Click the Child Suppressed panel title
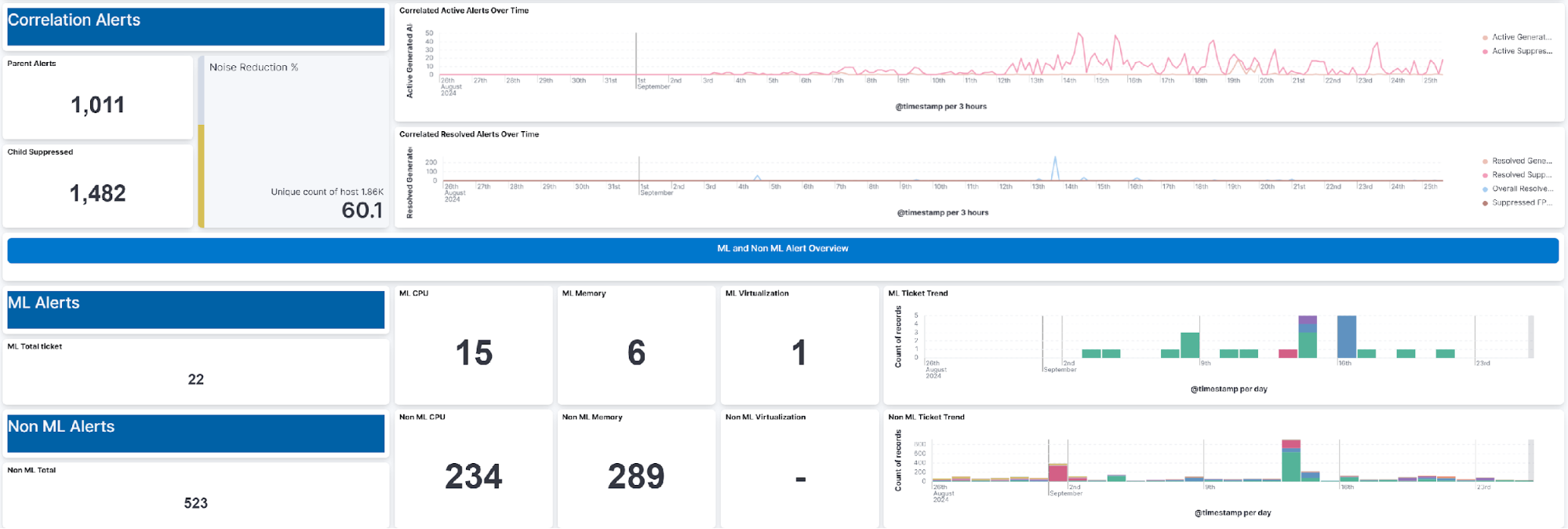1568x529 pixels. (x=40, y=152)
